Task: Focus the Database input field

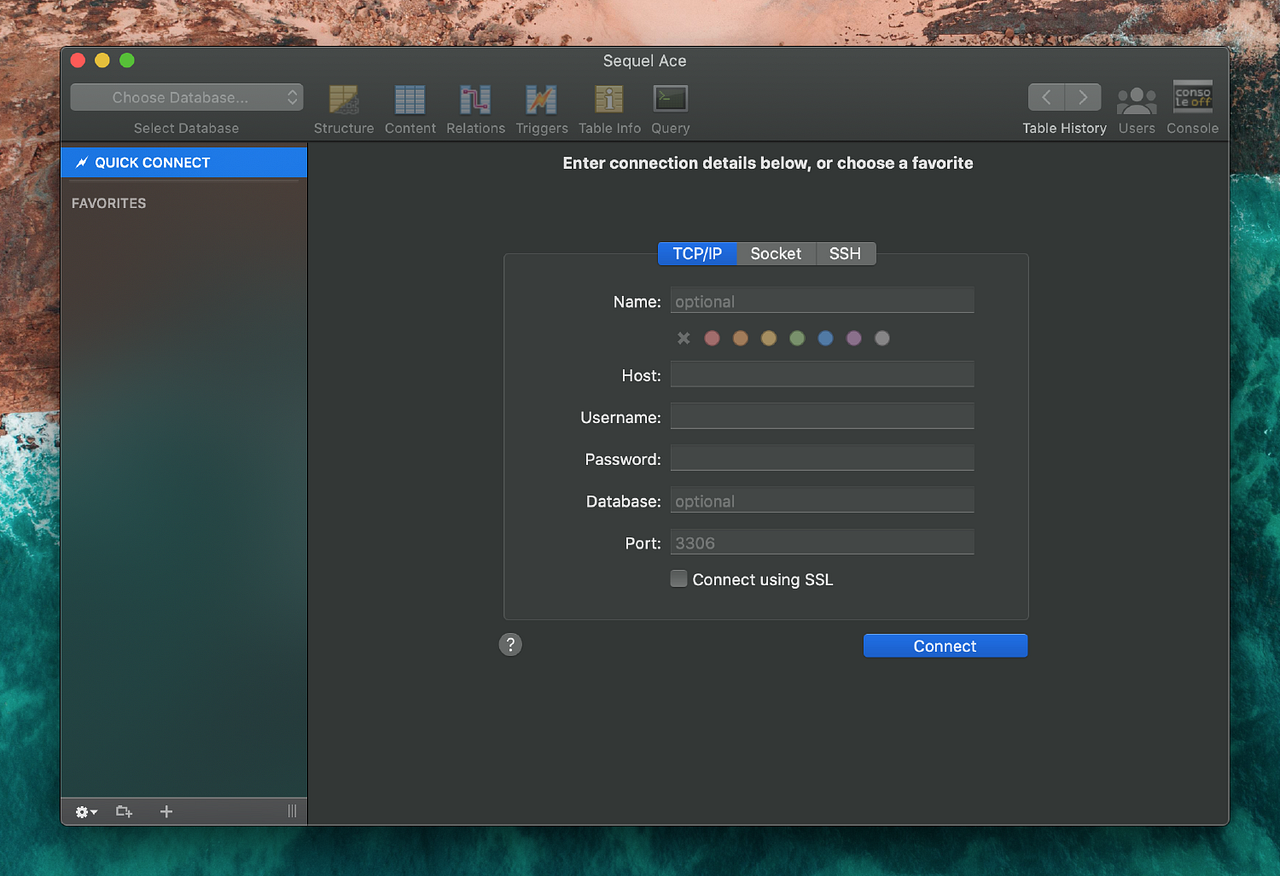Action: point(822,501)
